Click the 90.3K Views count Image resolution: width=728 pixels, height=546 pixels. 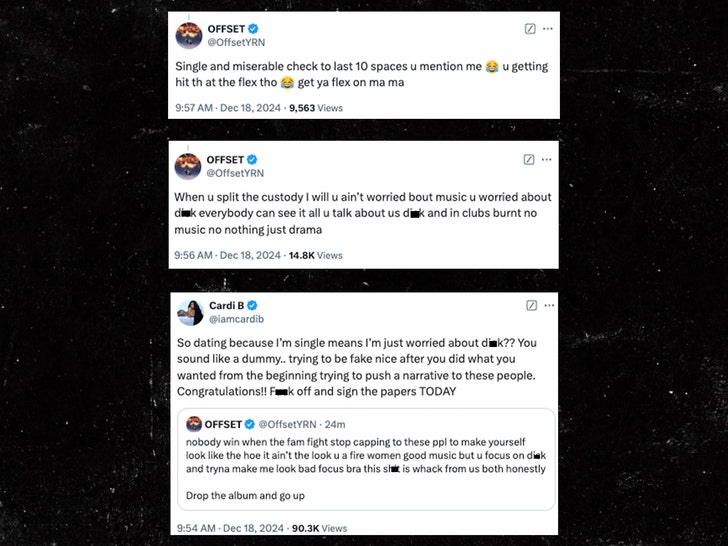[318, 528]
